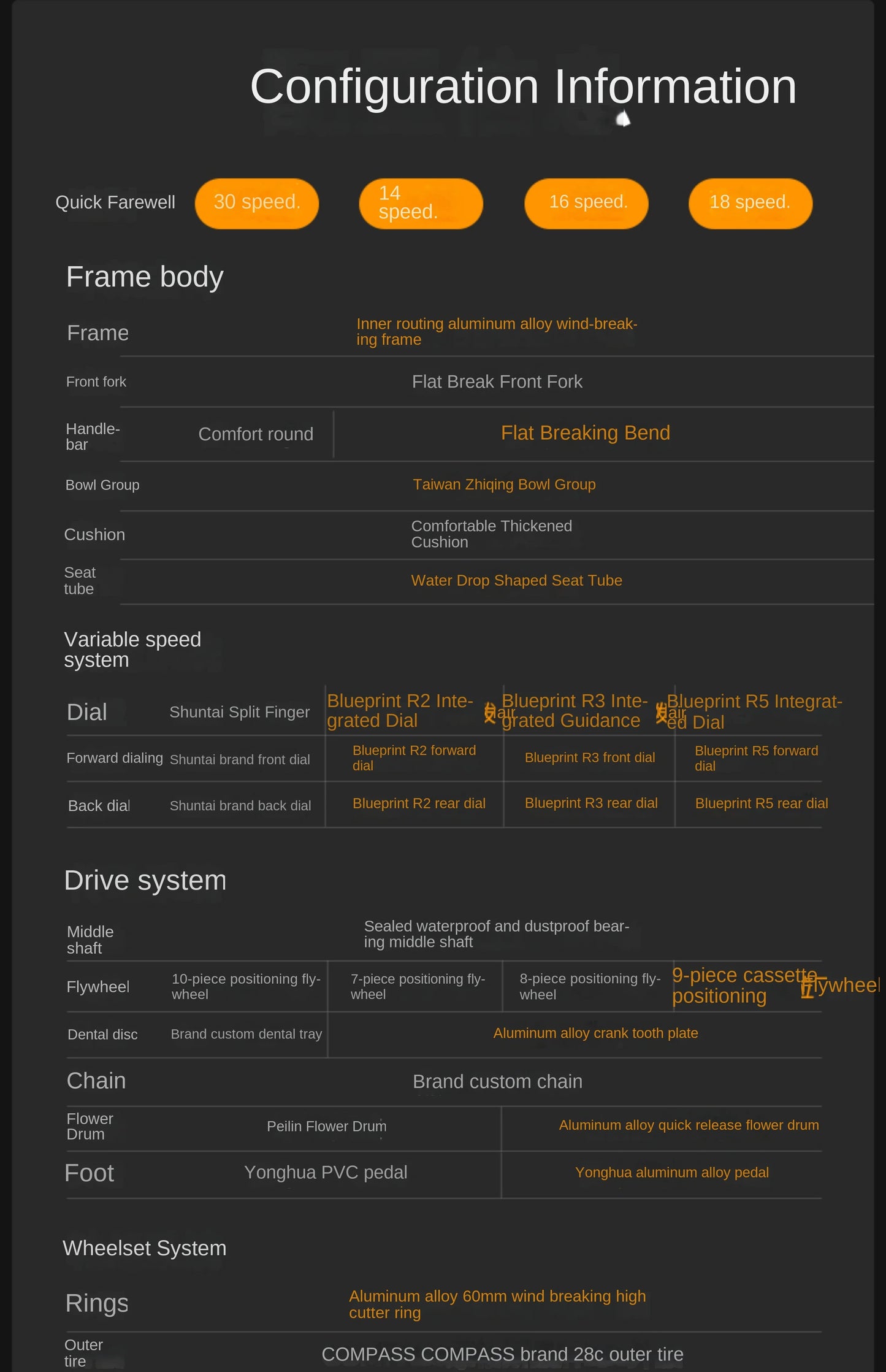Select the "9-piece cassette positioning" flywheel cell
The height and width of the screenshot is (1372, 886).
(745, 985)
